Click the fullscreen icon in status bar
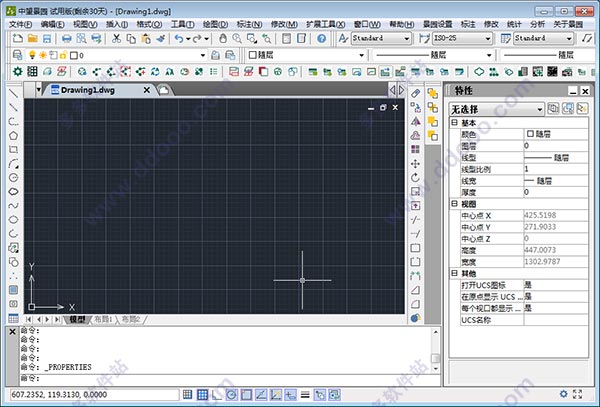Image resolution: width=600 pixels, height=407 pixels. pos(577,394)
